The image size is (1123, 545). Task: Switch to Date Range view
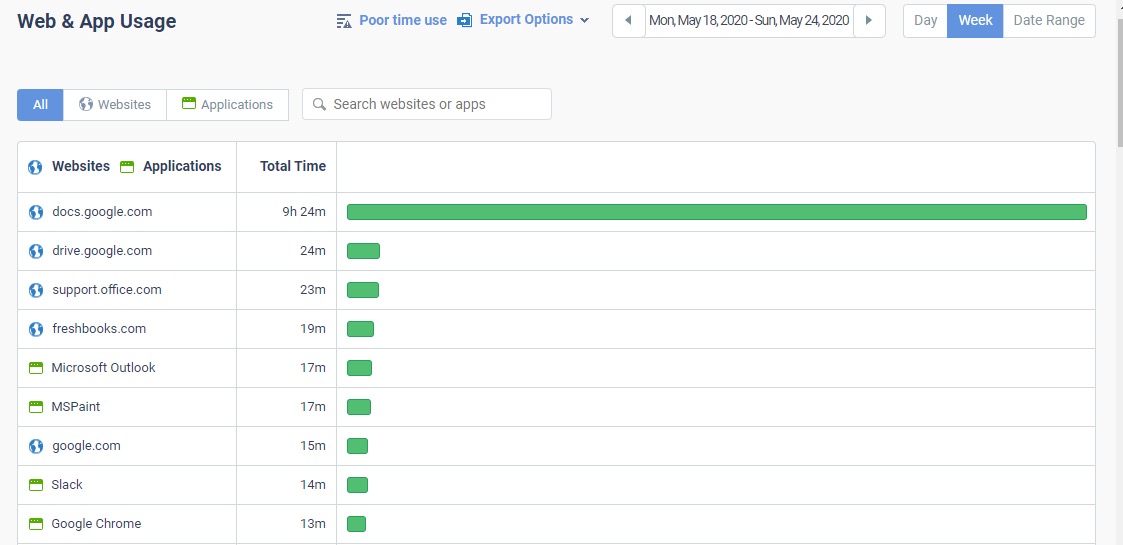(1049, 21)
